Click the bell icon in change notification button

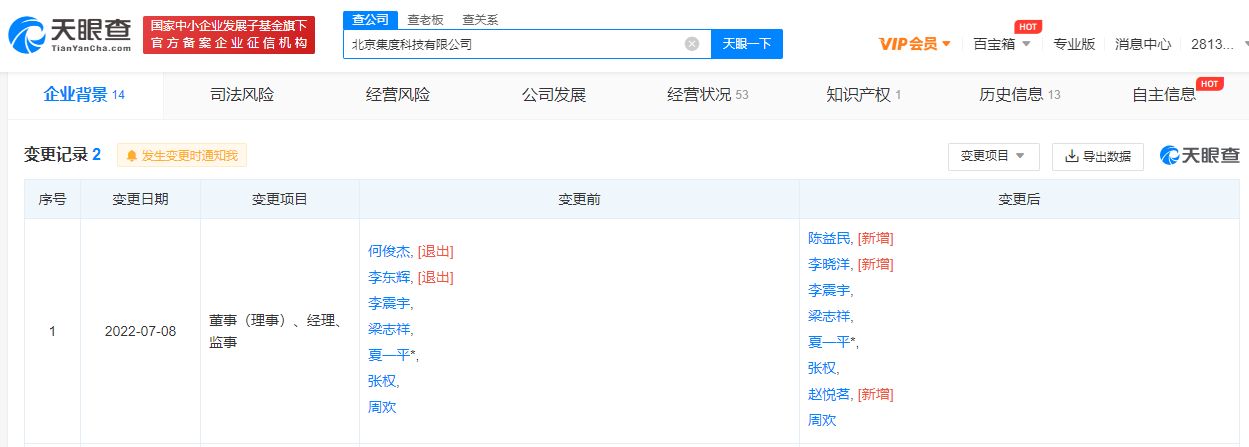[x=131, y=156]
